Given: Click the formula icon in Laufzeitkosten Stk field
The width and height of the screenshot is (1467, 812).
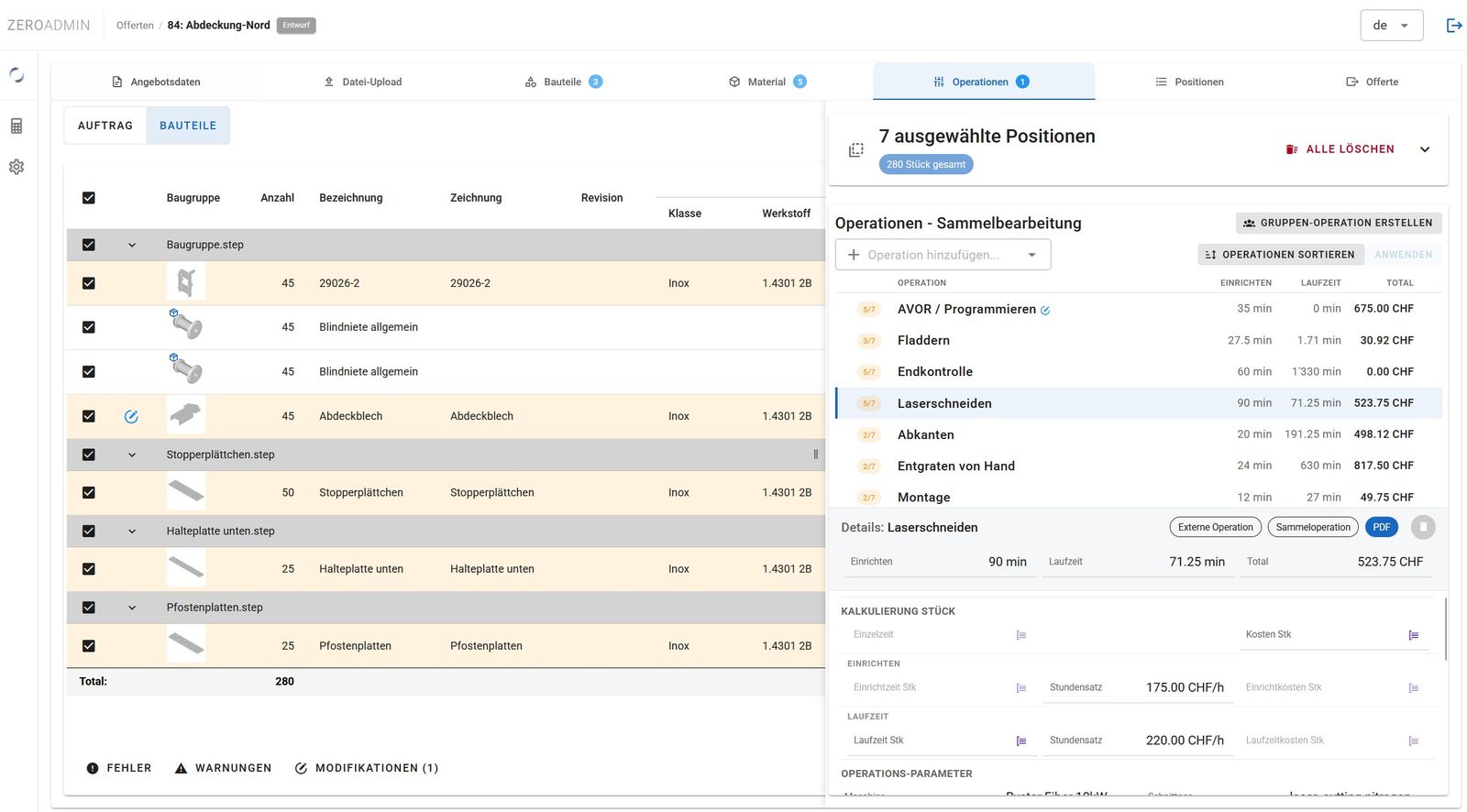Looking at the screenshot, I should click(x=1414, y=741).
